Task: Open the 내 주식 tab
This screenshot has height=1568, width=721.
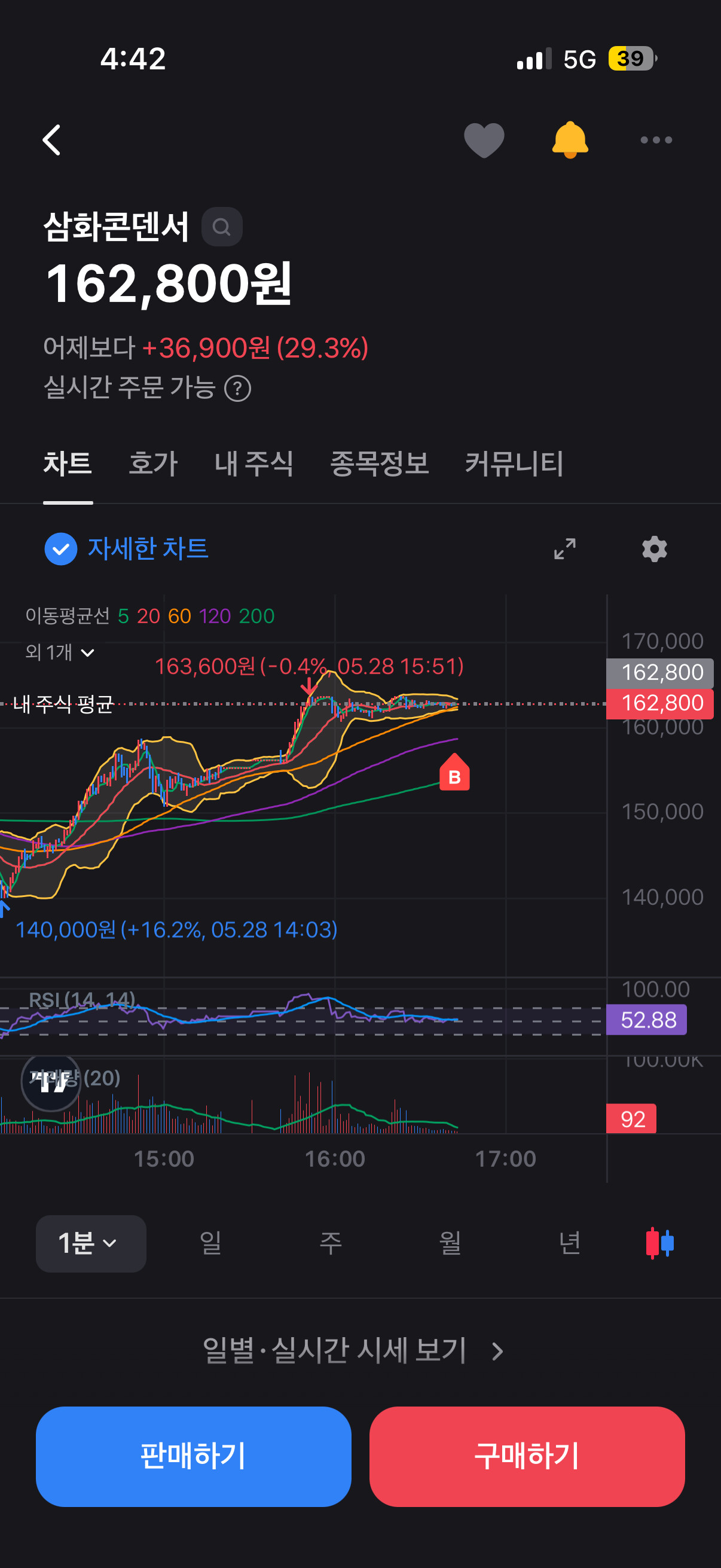Action: 254,464
